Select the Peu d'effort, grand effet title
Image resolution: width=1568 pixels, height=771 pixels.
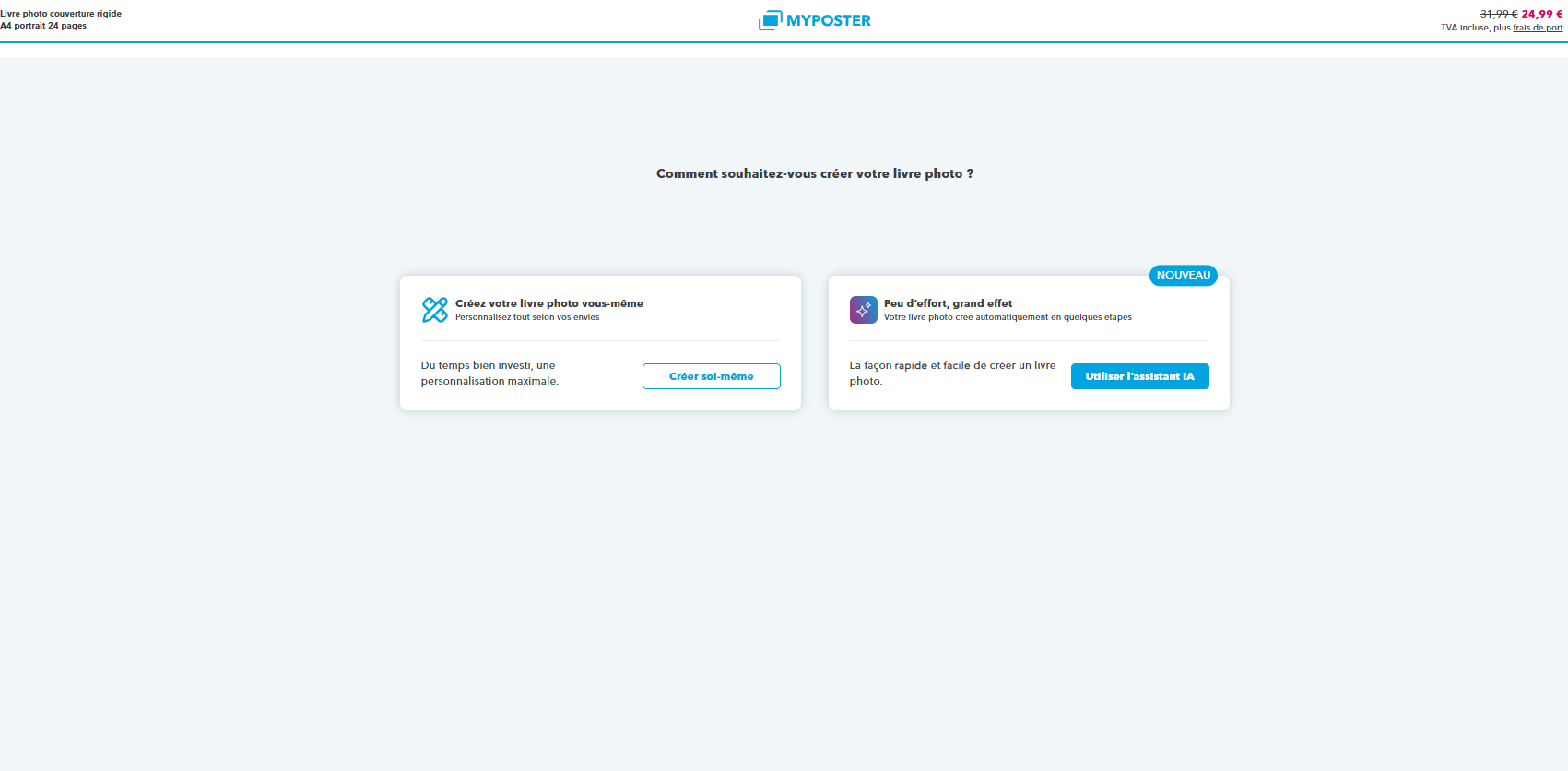[x=948, y=303]
